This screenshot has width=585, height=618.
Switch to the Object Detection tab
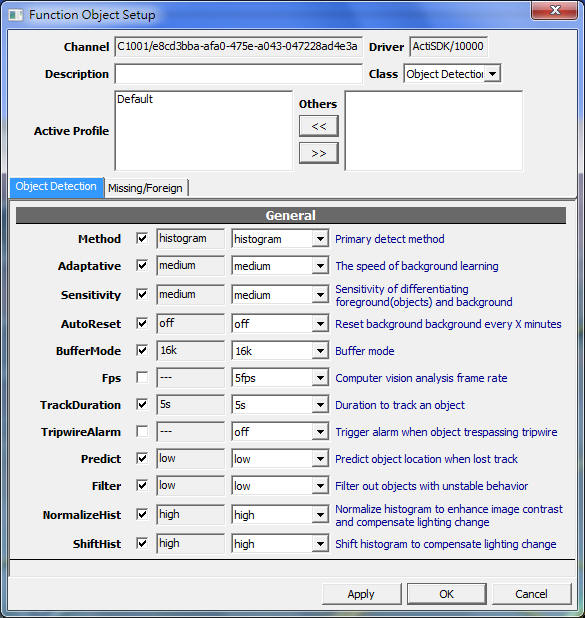[56, 187]
